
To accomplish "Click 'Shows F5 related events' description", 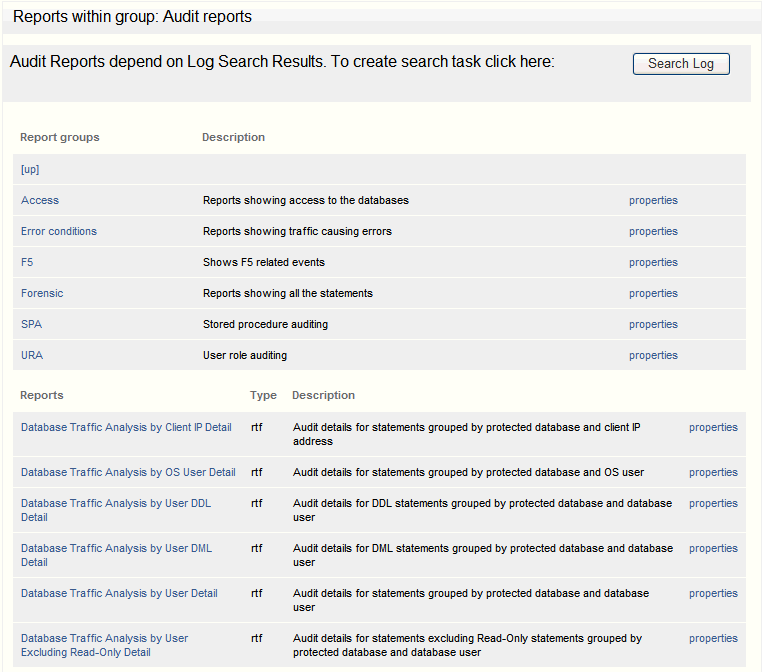I will tap(264, 262).
